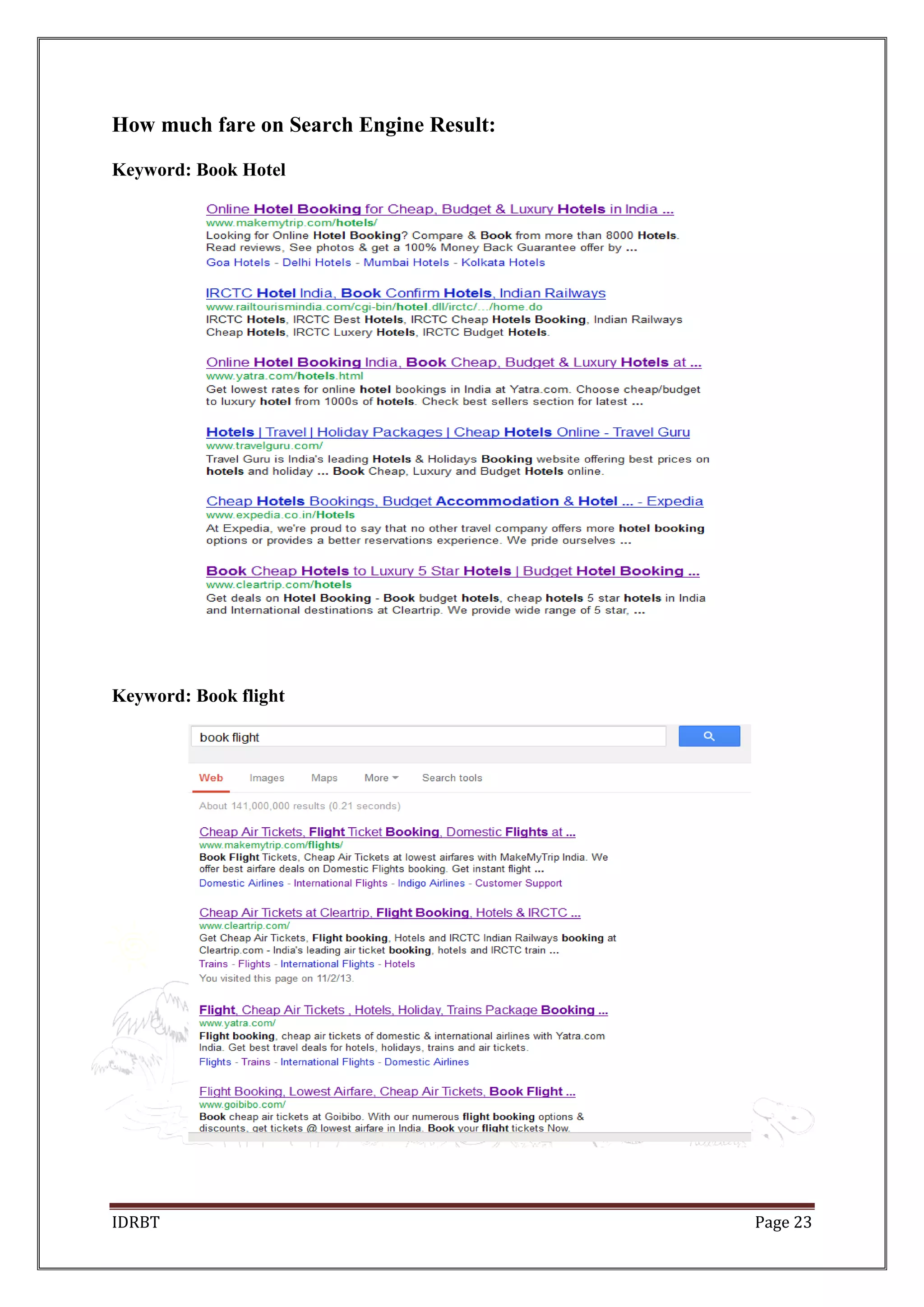Click the 'book flight' search input field

429,737
